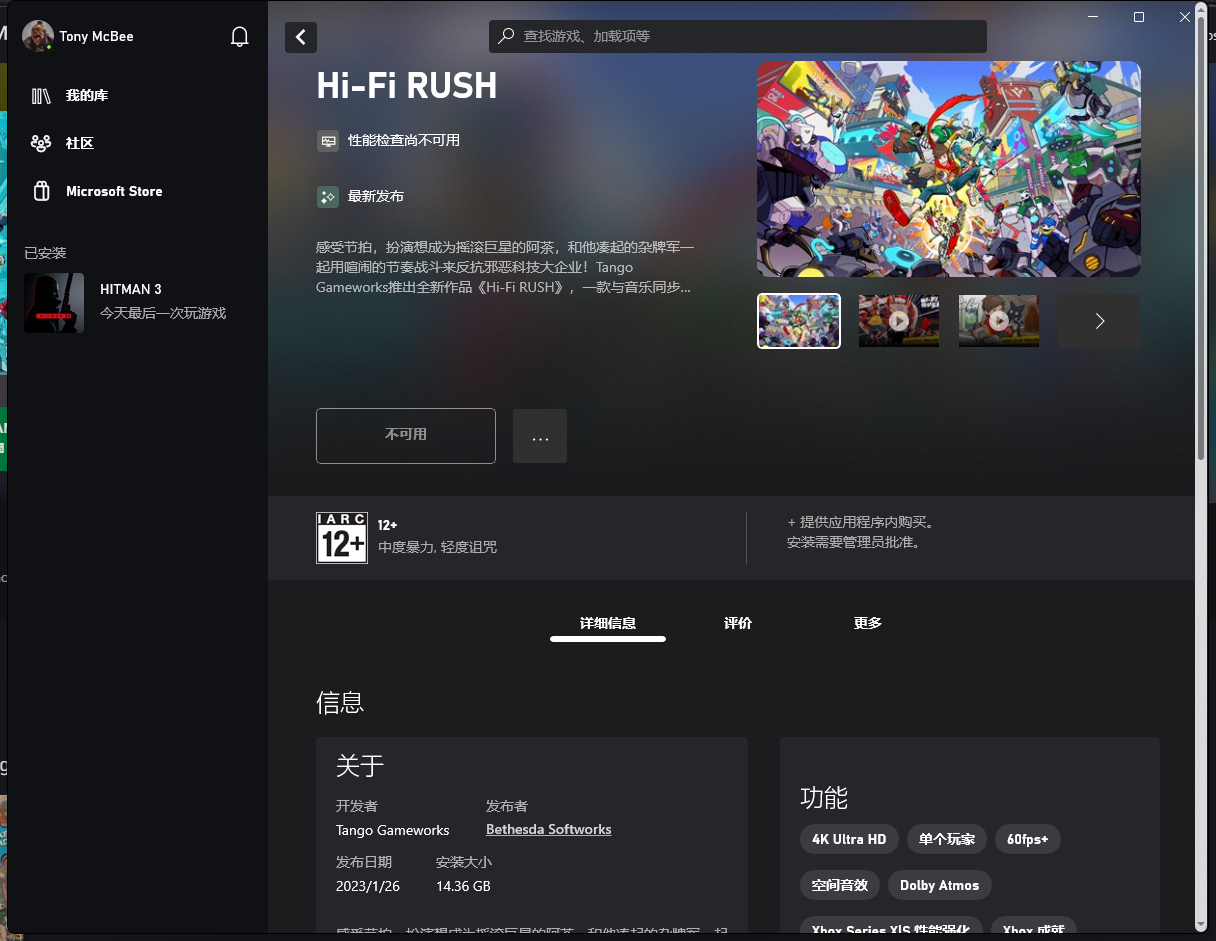This screenshot has width=1216, height=941.
Task: Click the 功能 card heading
Action: tap(824, 798)
